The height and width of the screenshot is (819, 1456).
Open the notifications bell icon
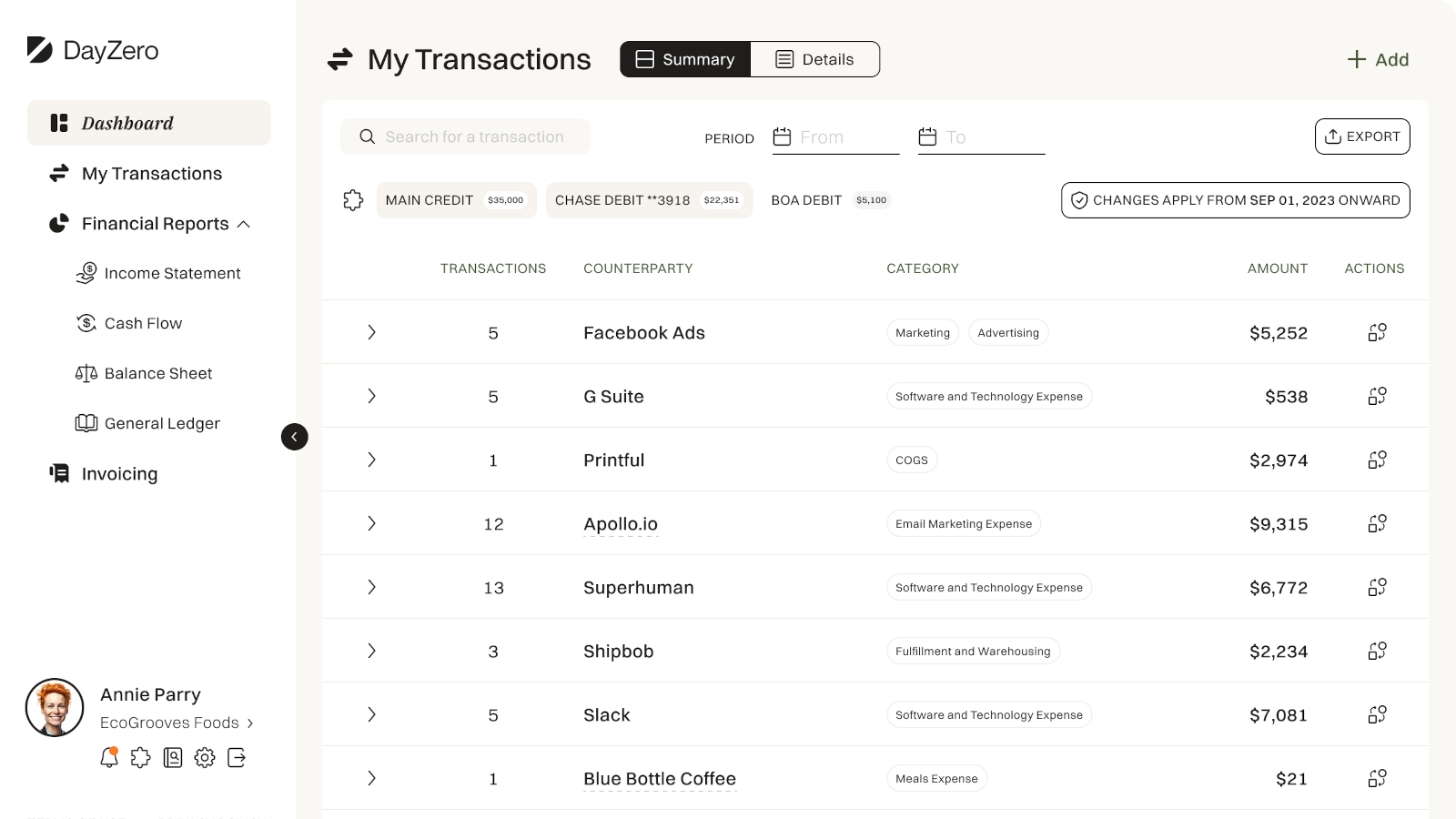point(109,757)
